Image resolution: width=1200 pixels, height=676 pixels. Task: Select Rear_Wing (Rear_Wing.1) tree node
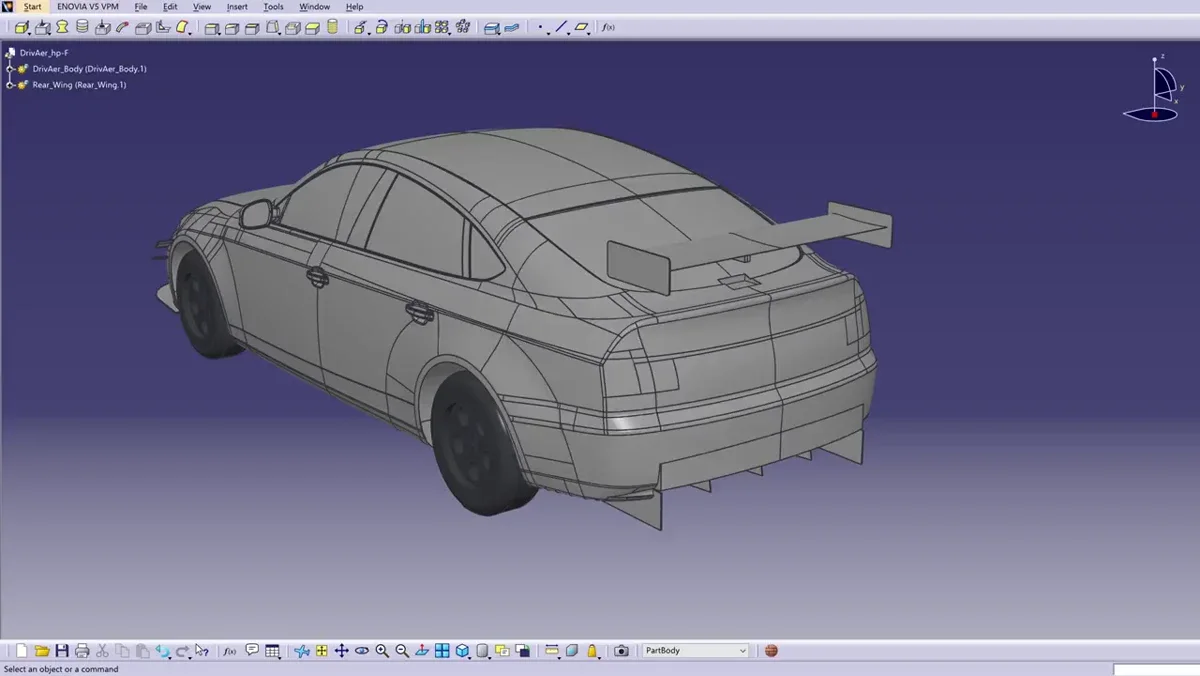point(79,85)
